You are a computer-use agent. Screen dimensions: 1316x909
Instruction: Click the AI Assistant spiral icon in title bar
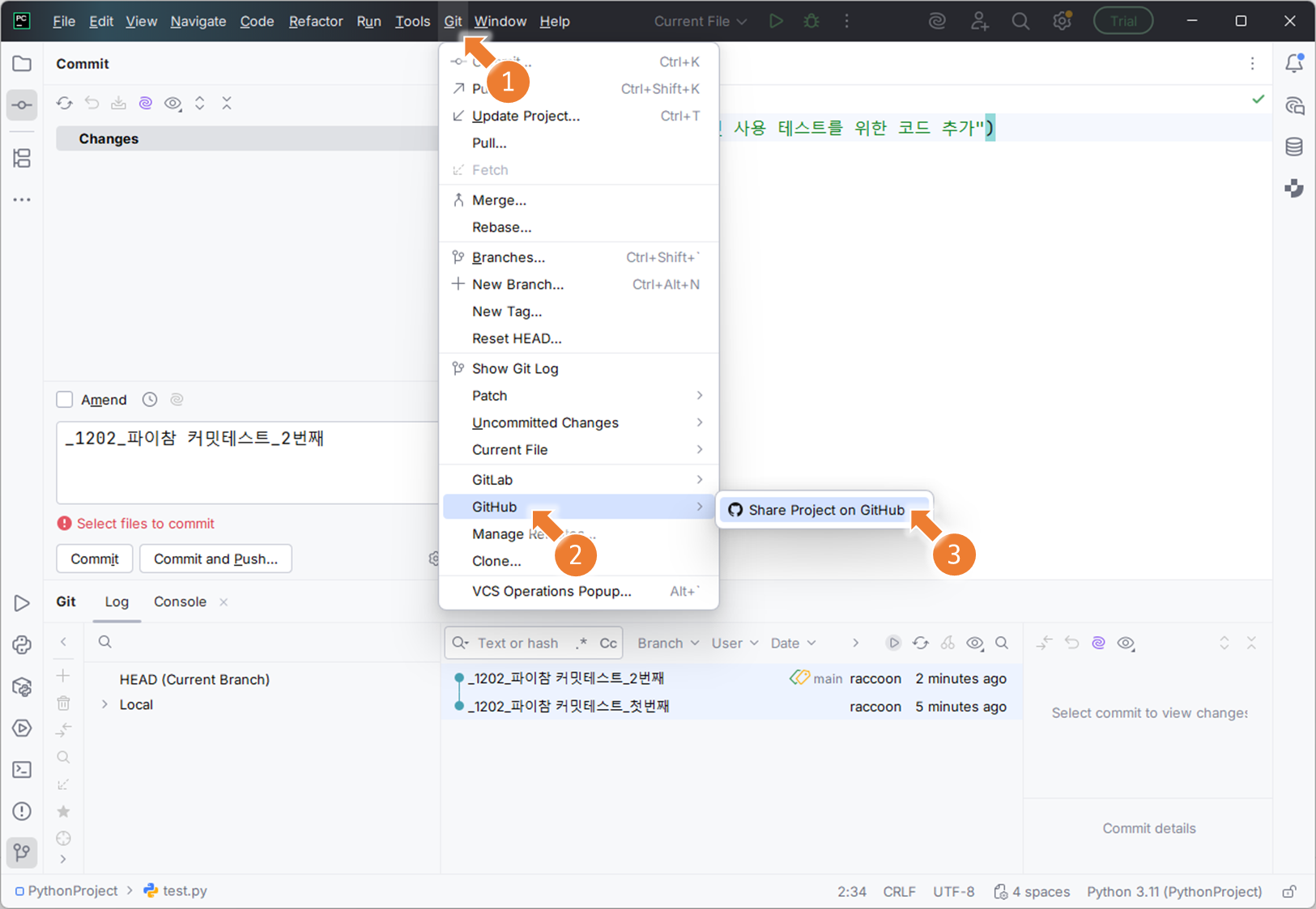937,21
